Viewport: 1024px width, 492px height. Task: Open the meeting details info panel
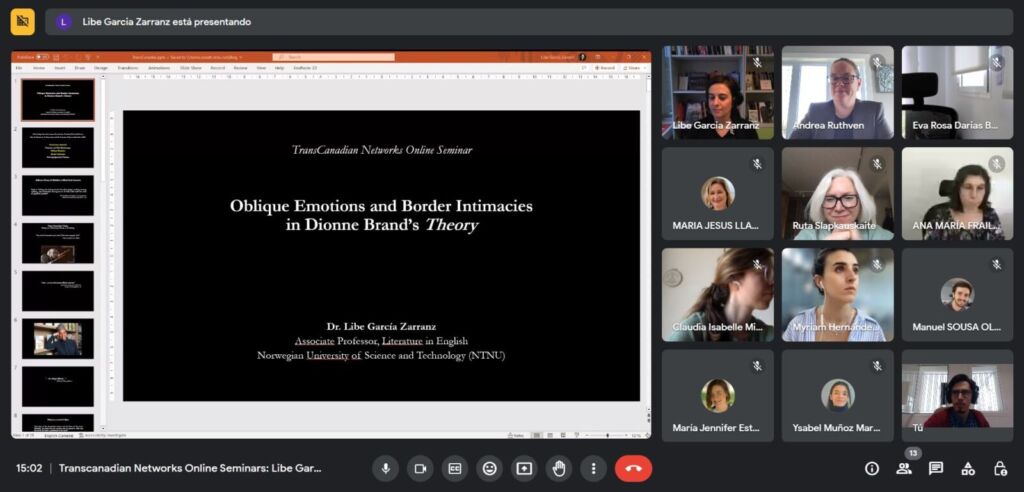pyautogui.click(x=872, y=468)
